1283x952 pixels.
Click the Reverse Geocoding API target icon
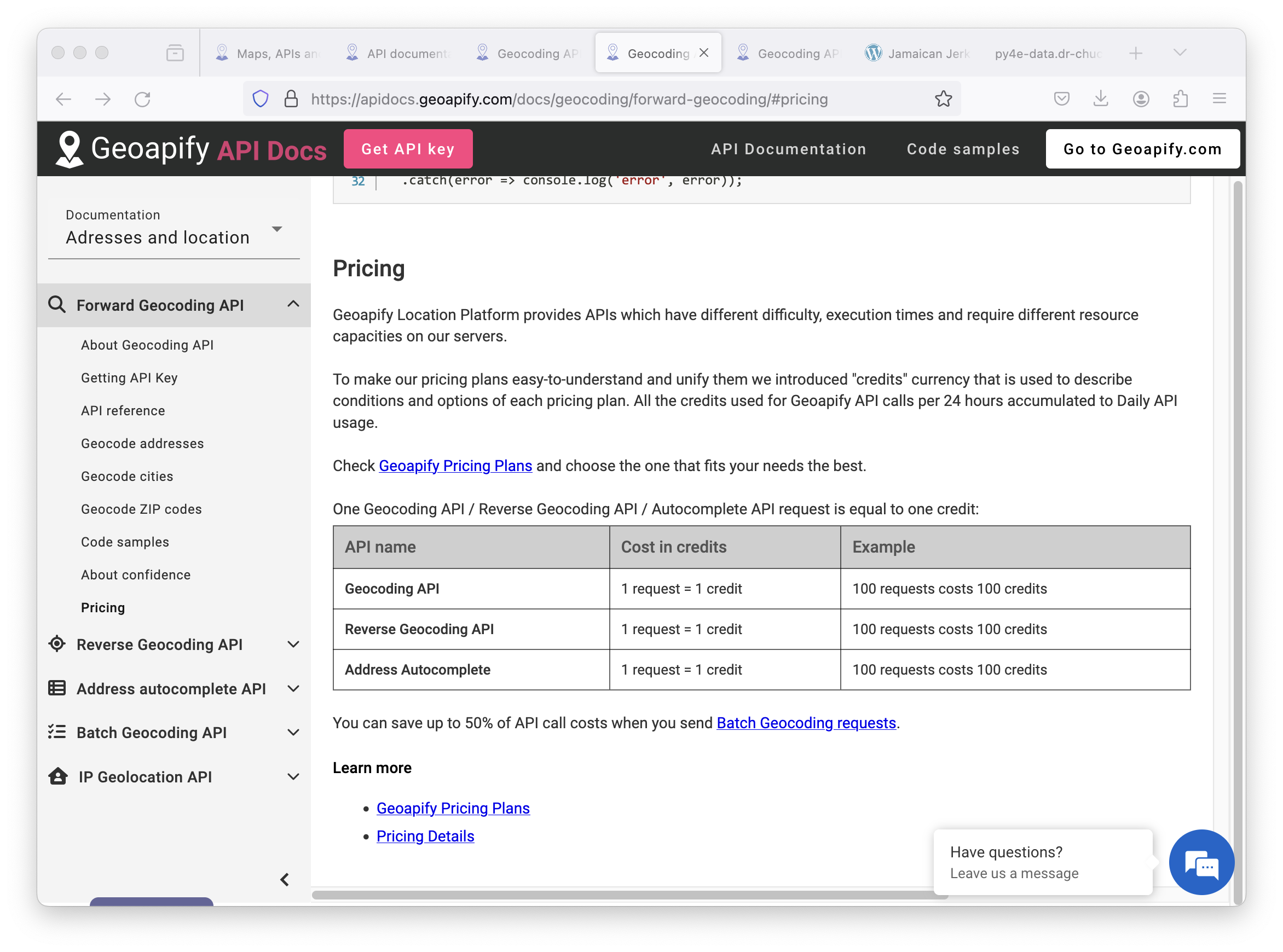click(x=57, y=644)
